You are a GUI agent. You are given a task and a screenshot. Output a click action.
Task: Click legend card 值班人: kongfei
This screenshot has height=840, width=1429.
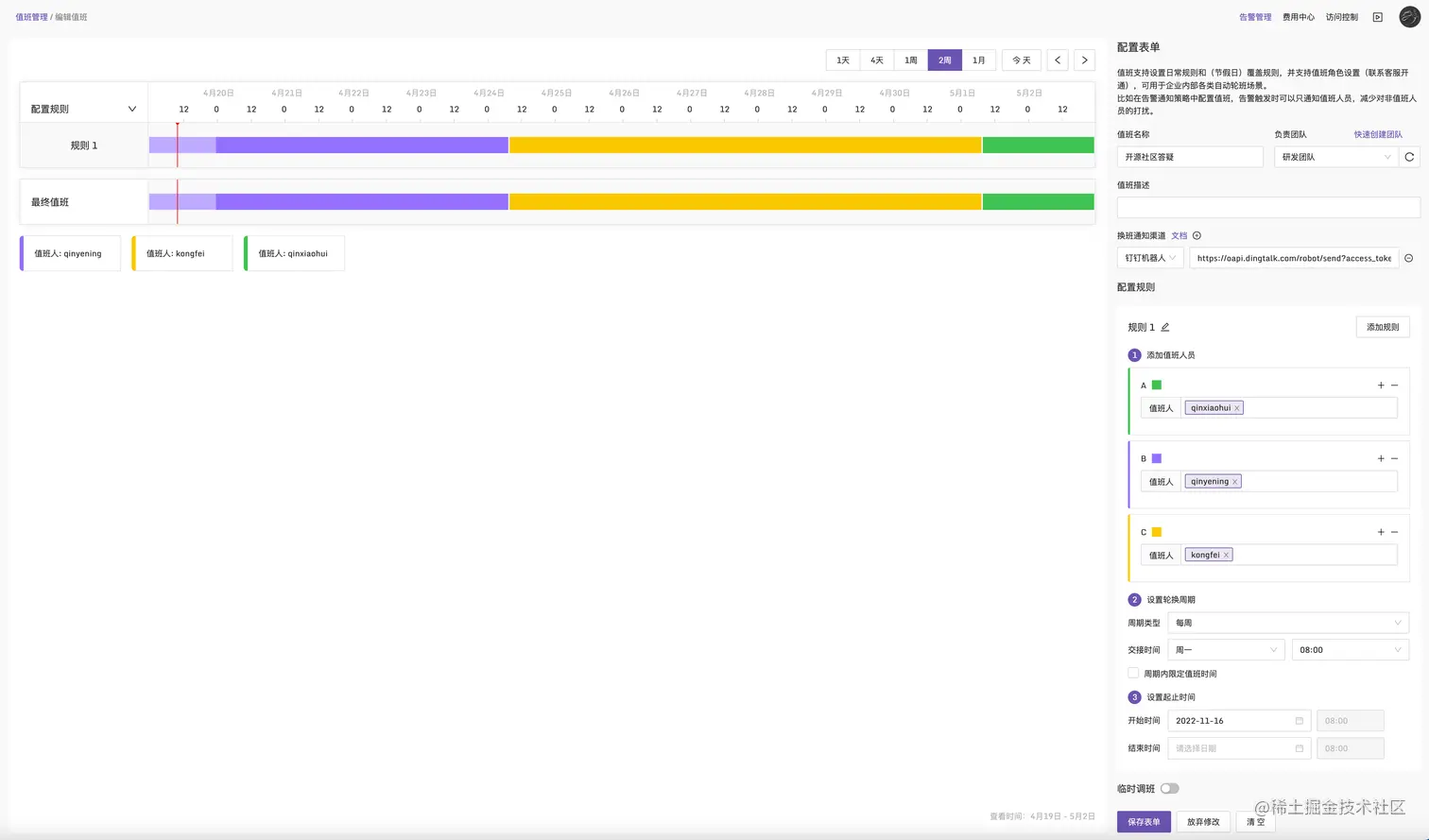(182, 253)
